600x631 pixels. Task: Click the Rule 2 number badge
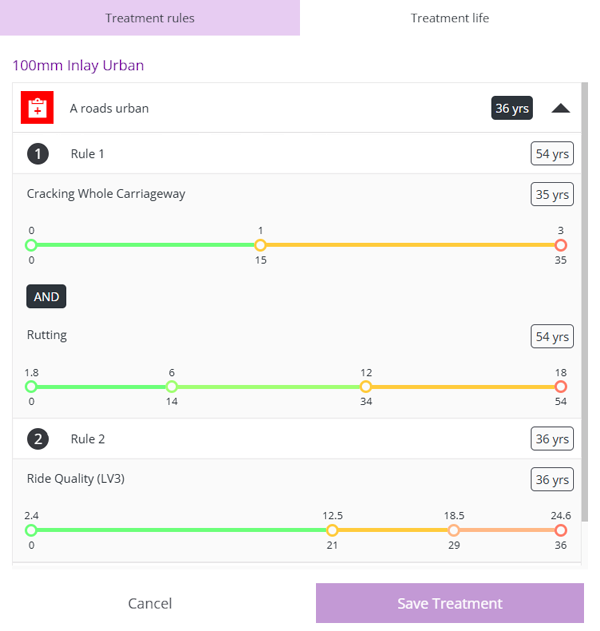point(37,439)
